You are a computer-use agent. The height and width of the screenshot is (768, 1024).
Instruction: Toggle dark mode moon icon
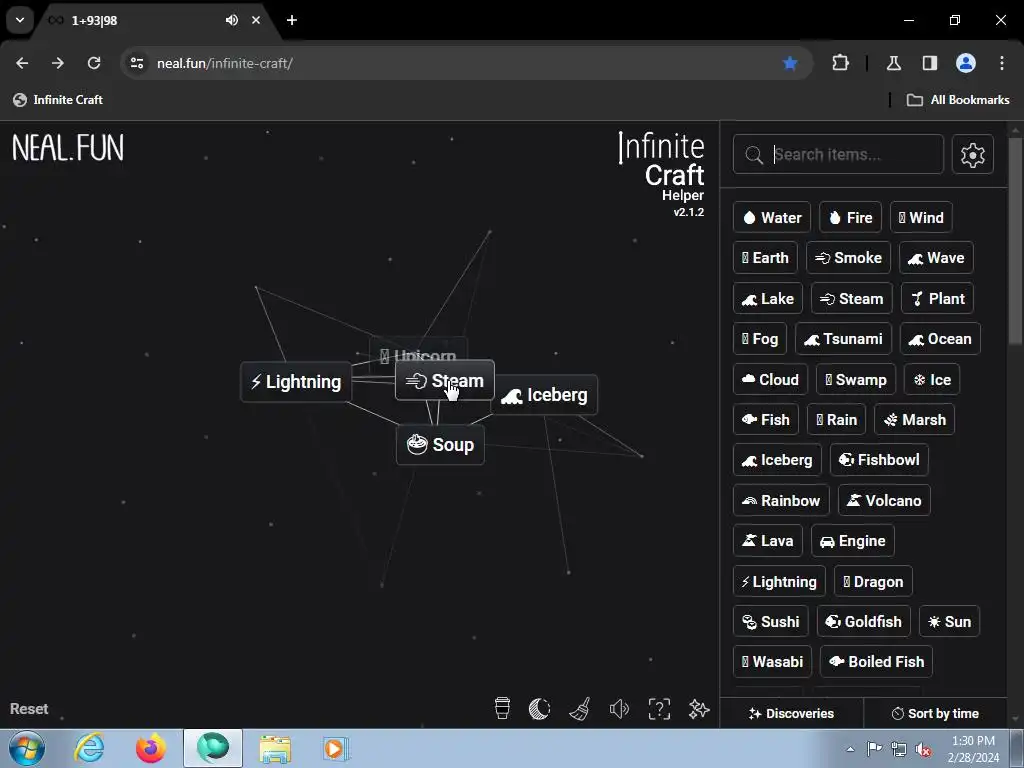[539, 709]
